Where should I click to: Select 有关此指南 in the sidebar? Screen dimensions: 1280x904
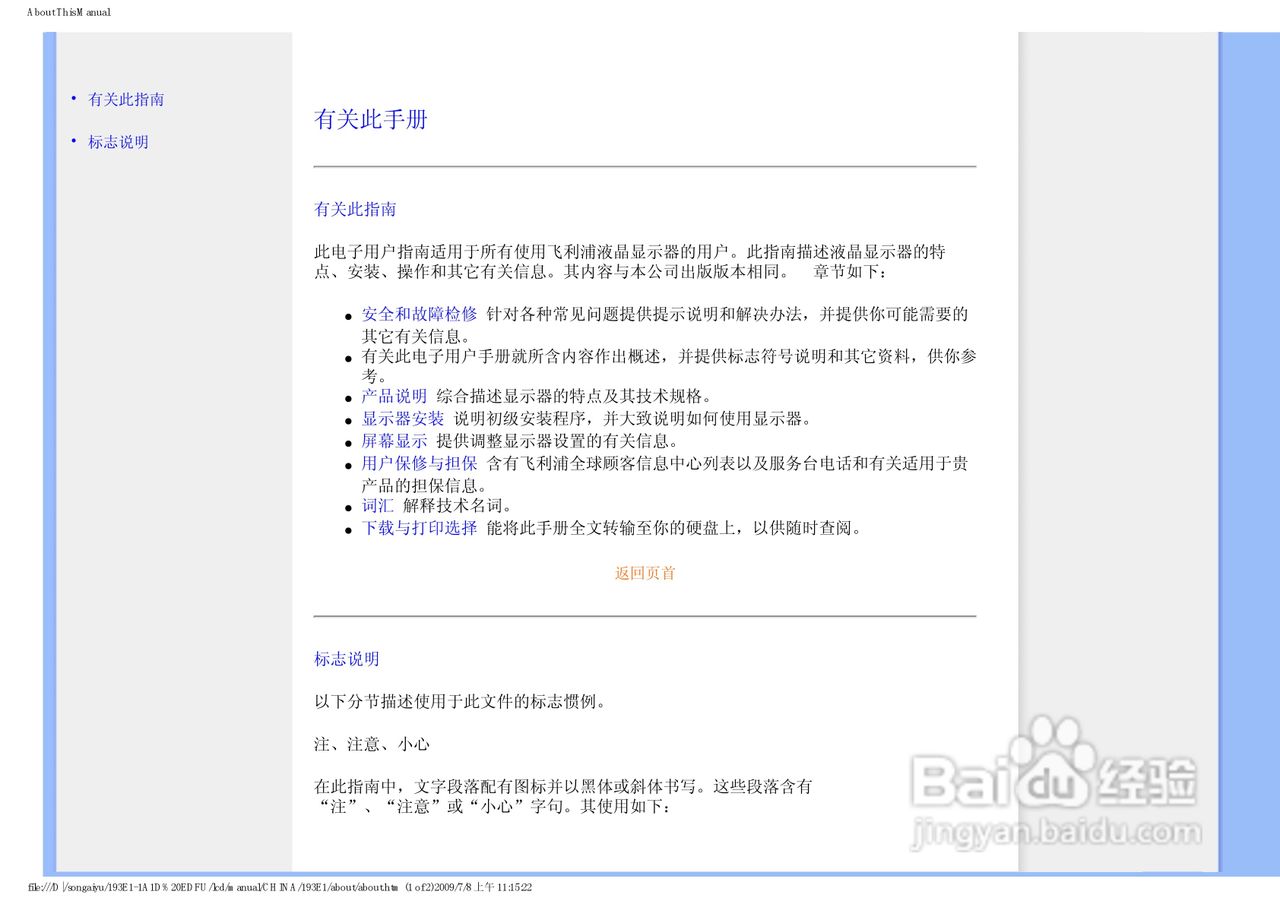click(x=127, y=99)
